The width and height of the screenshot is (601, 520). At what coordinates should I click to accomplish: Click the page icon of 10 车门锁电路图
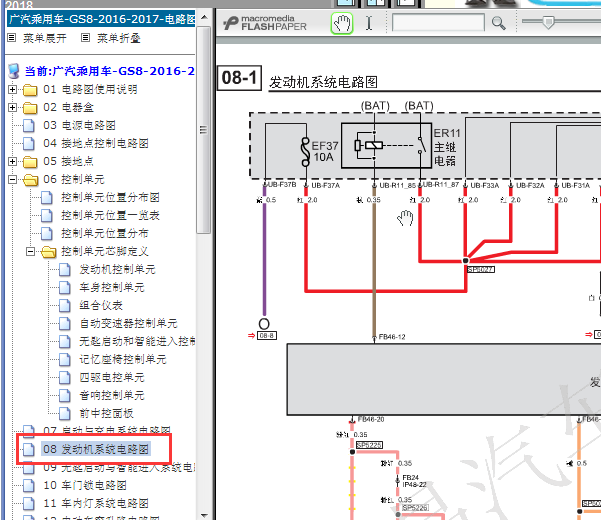[28, 486]
